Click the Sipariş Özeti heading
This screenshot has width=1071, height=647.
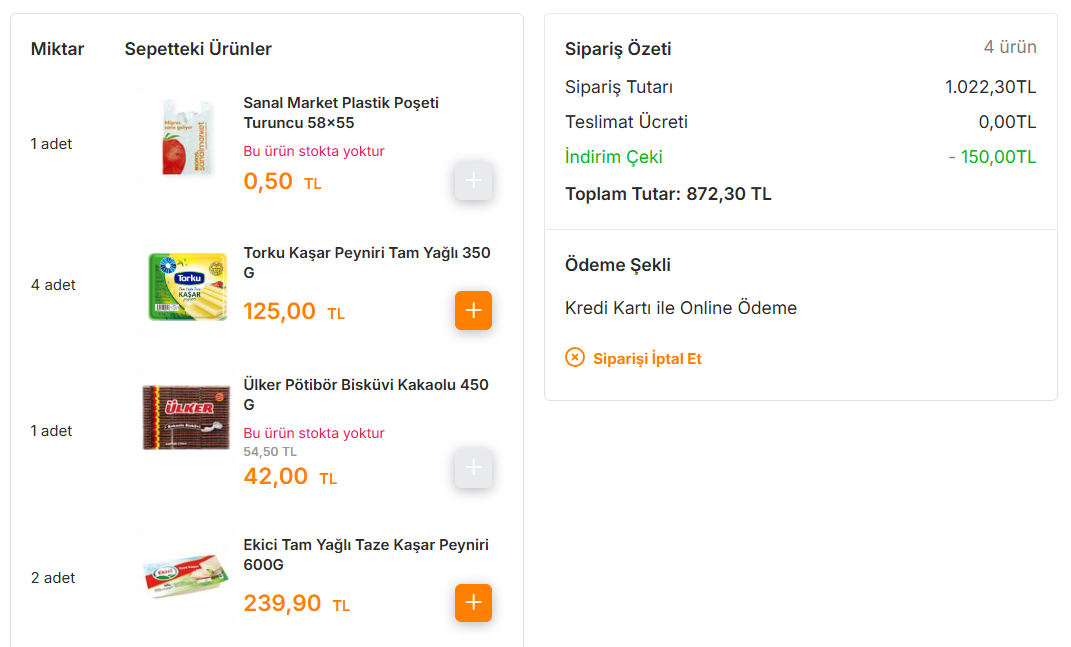pos(618,49)
